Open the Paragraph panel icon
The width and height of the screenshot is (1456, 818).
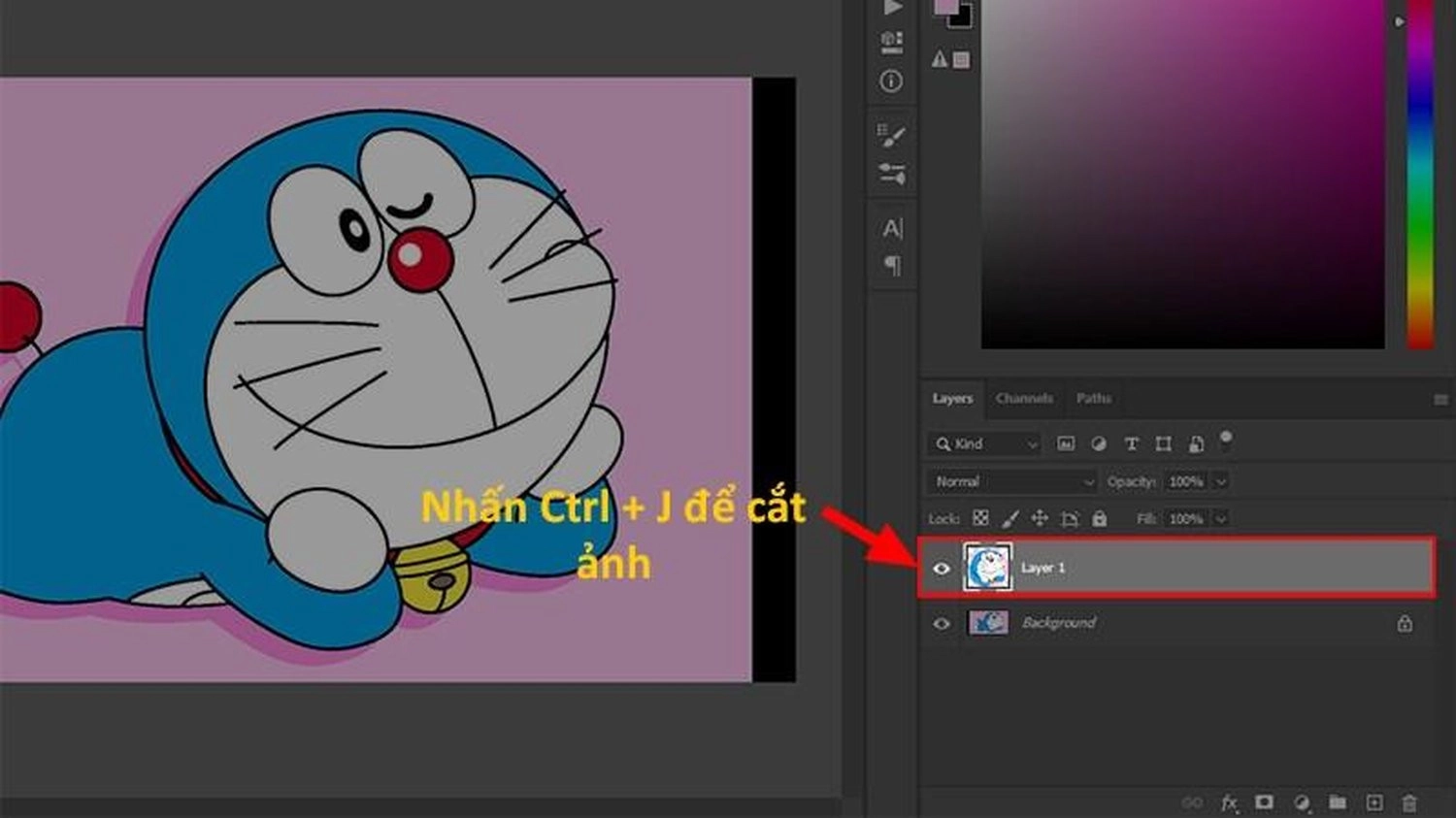(x=893, y=265)
